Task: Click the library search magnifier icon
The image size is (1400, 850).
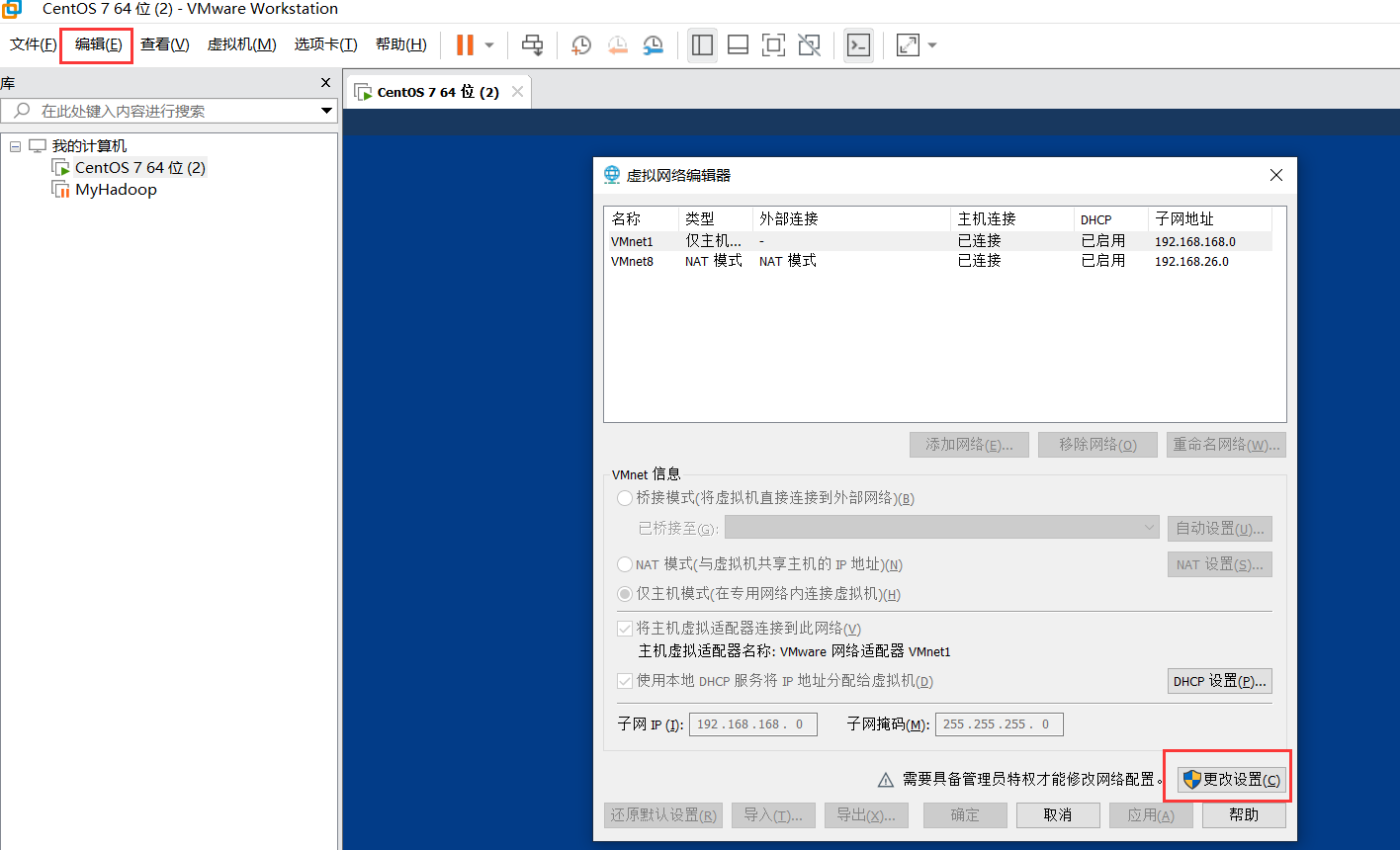Action: [x=22, y=111]
